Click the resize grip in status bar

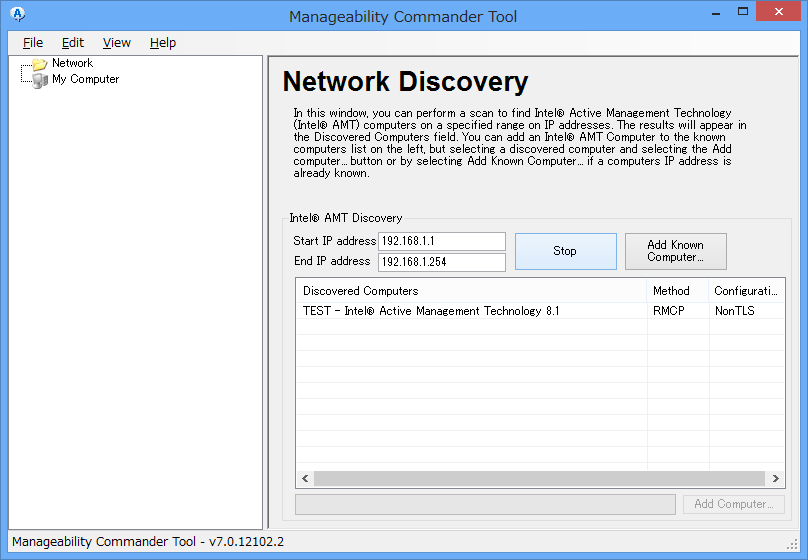point(793,544)
